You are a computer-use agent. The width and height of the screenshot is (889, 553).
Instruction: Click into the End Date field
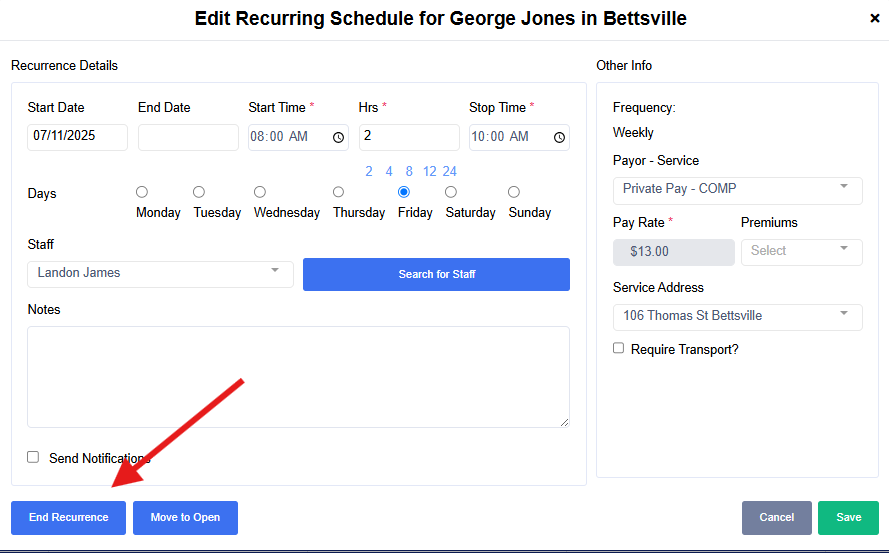[188, 137]
